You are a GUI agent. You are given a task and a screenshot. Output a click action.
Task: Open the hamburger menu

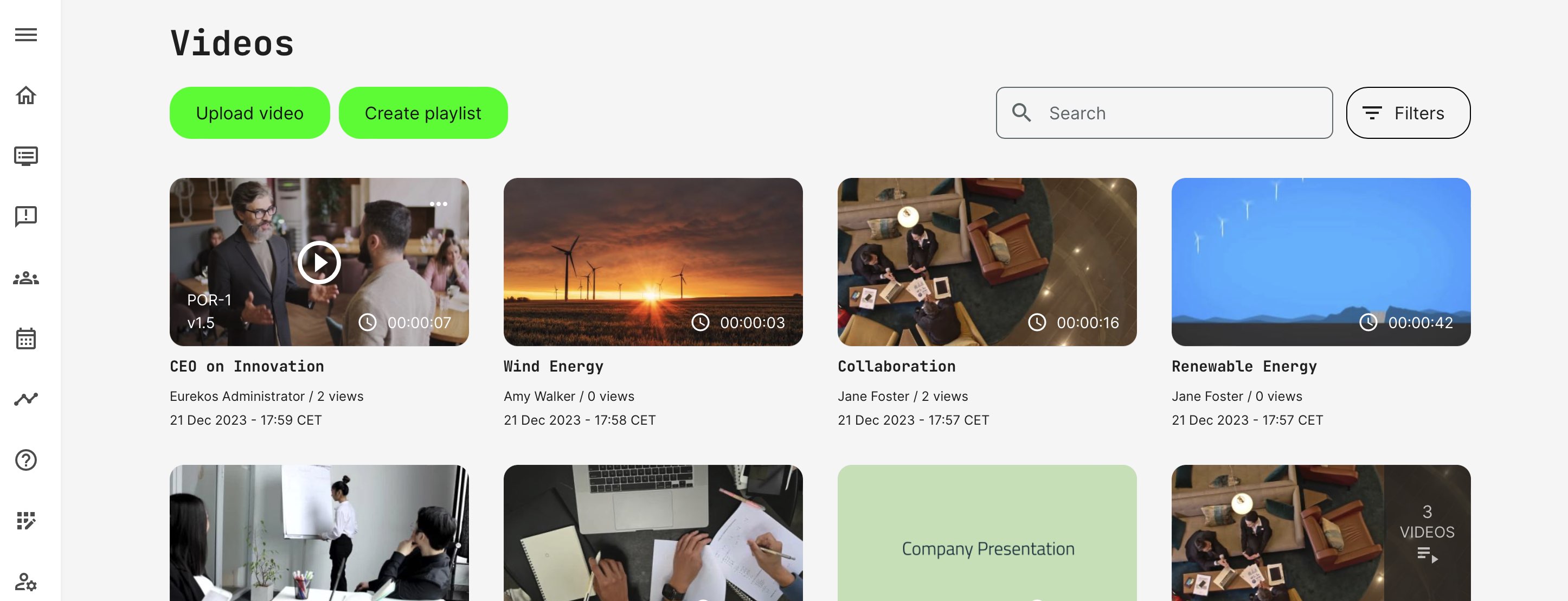[26, 35]
